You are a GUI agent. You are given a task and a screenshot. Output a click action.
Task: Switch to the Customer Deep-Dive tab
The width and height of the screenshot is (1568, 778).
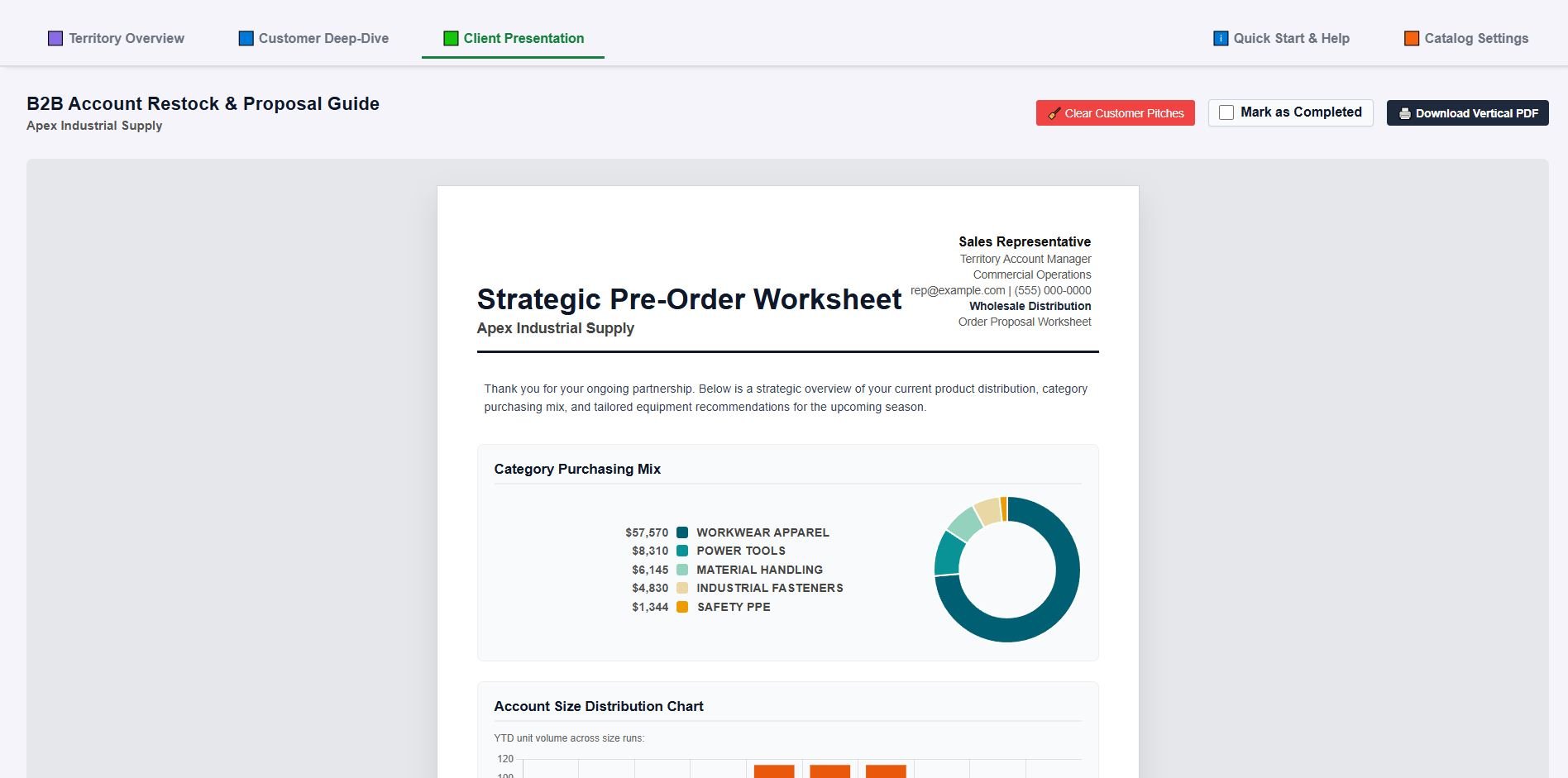click(x=313, y=38)
